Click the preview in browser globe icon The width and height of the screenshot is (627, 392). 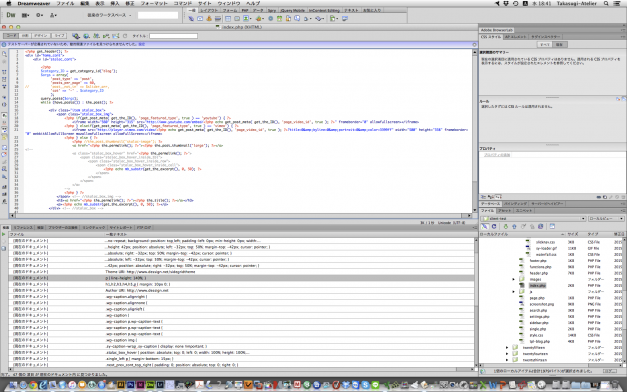[x=86, y=36]
